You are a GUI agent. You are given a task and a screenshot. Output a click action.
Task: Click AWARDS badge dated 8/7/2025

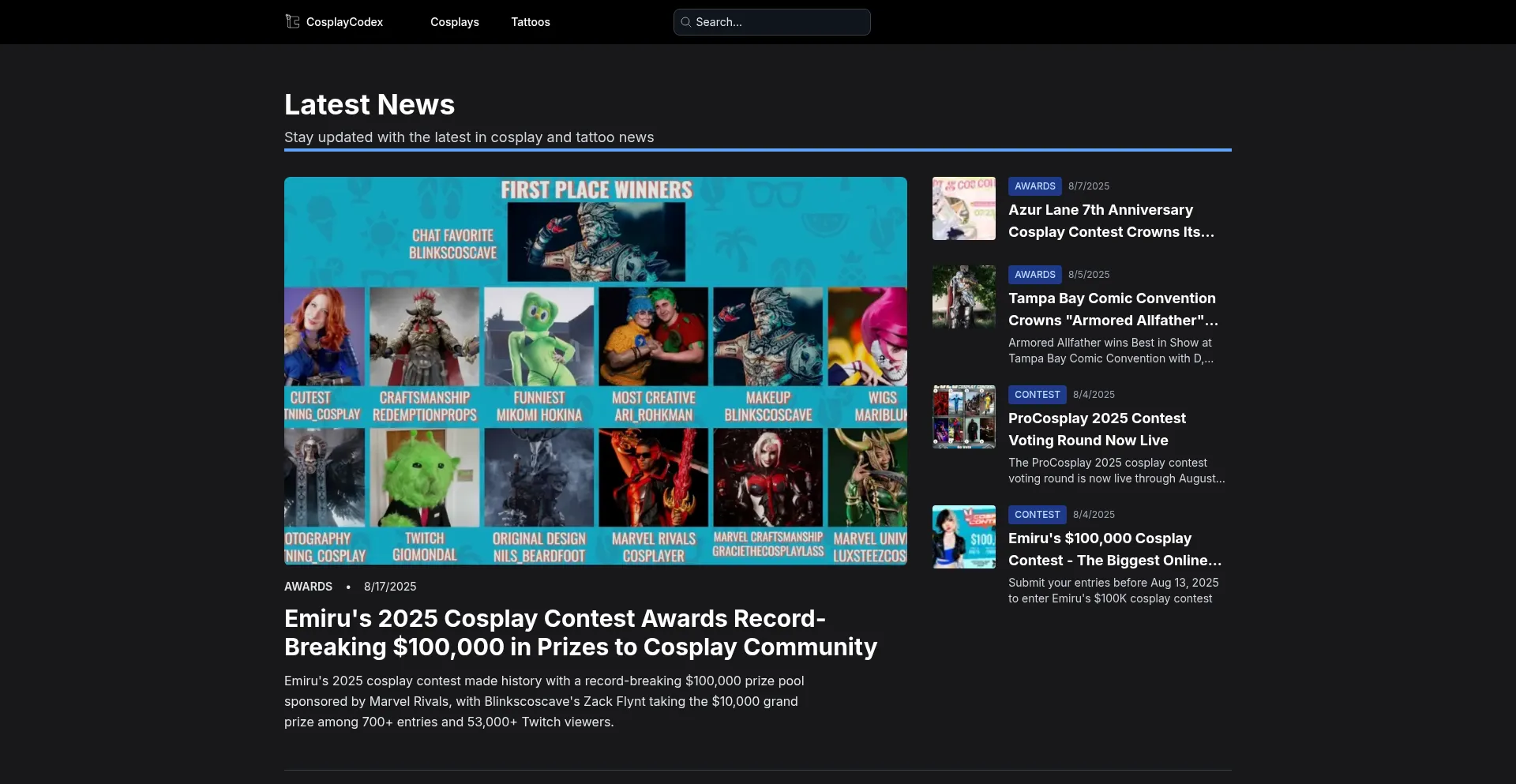(x=1035, y=186)
